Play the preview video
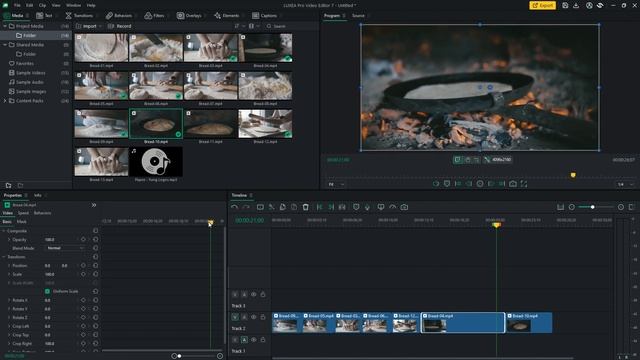Image resolution: width=640 pixels, height=360 pixels. point(480,184)
